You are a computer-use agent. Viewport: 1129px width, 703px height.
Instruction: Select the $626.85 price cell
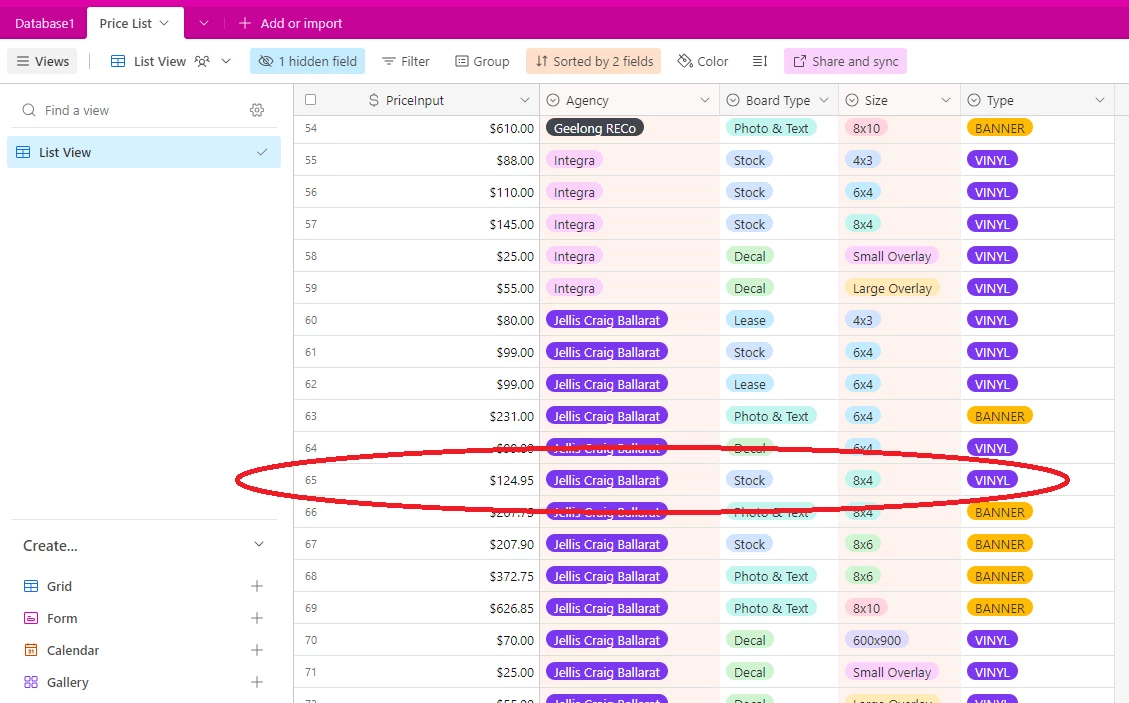point(417,609)
